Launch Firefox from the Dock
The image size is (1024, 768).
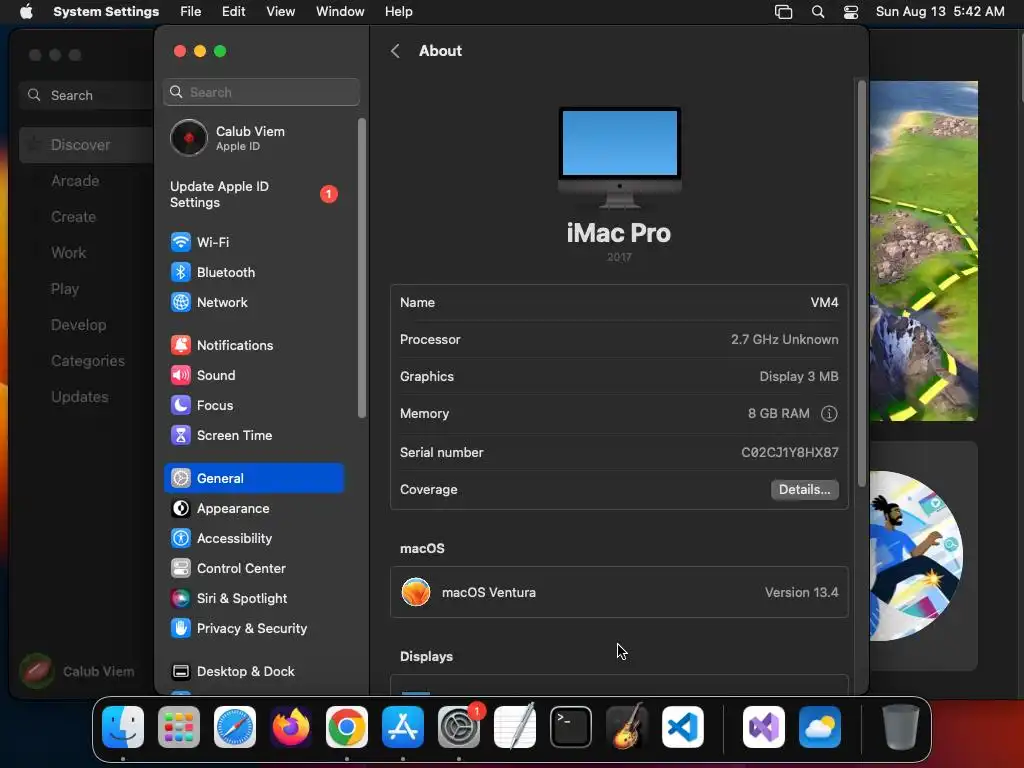(291, 727)
